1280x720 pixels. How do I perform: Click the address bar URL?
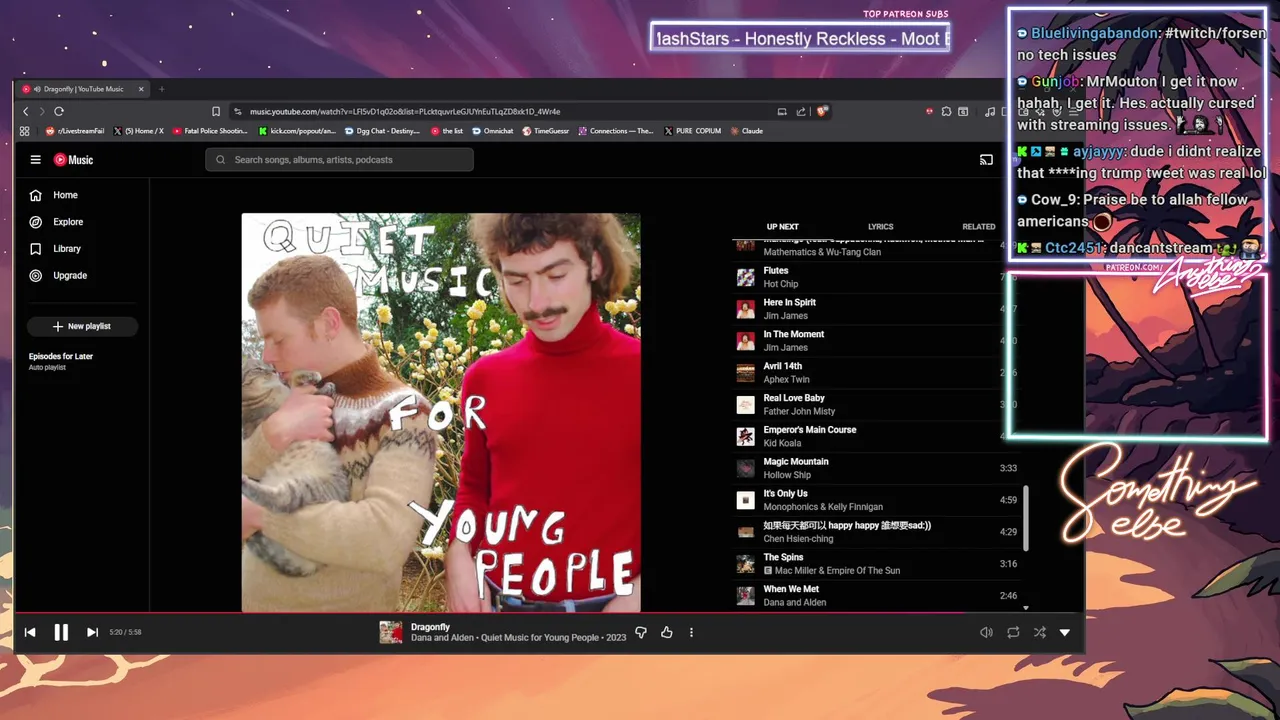coord(405,111)
